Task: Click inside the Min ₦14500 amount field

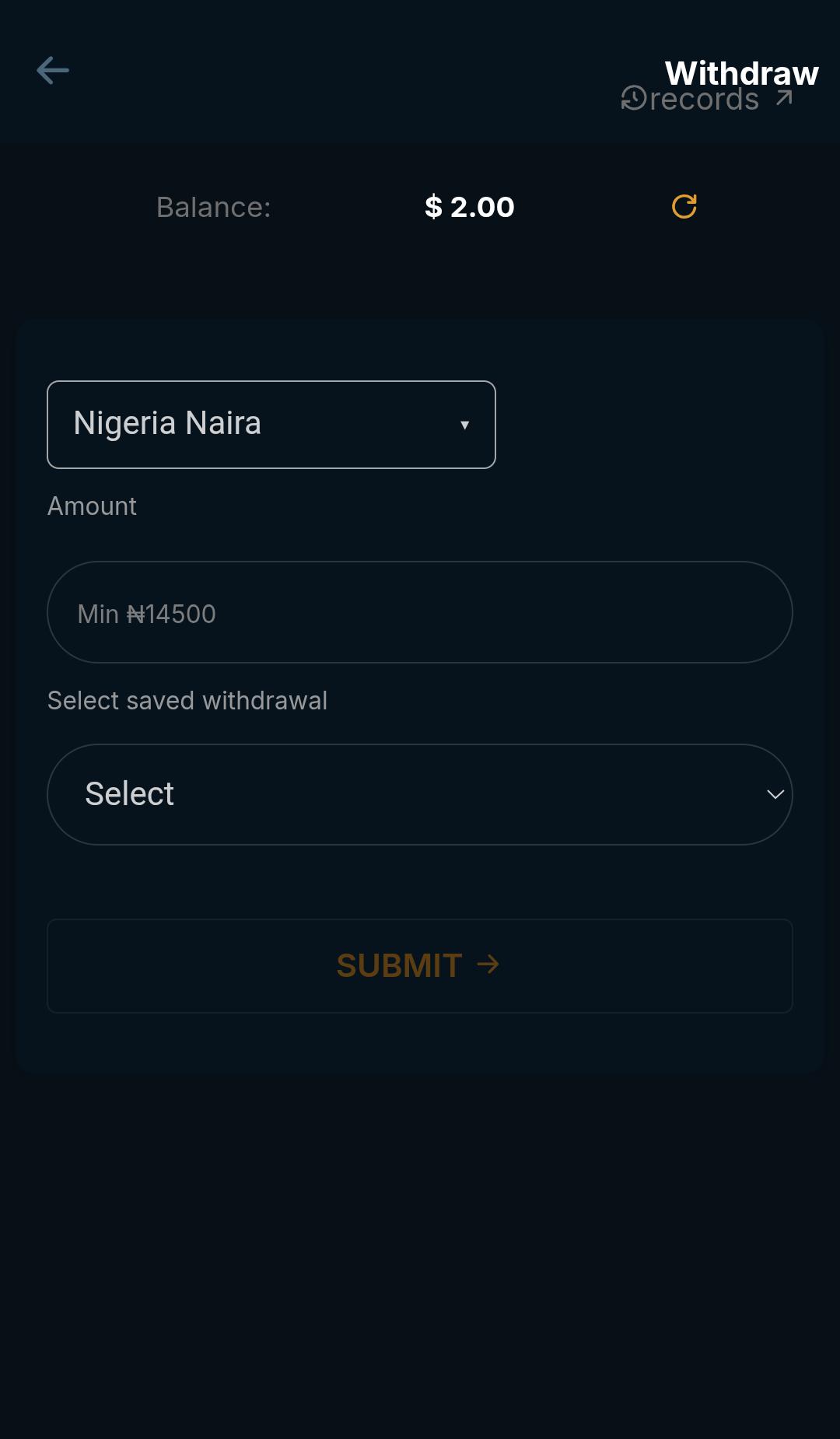Action: tap(419, 612)
